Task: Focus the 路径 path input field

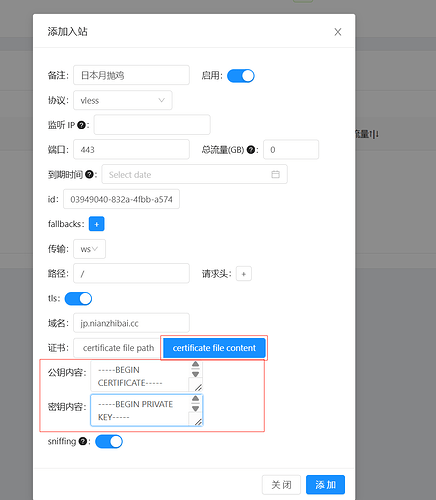Action: click(131, 274)
